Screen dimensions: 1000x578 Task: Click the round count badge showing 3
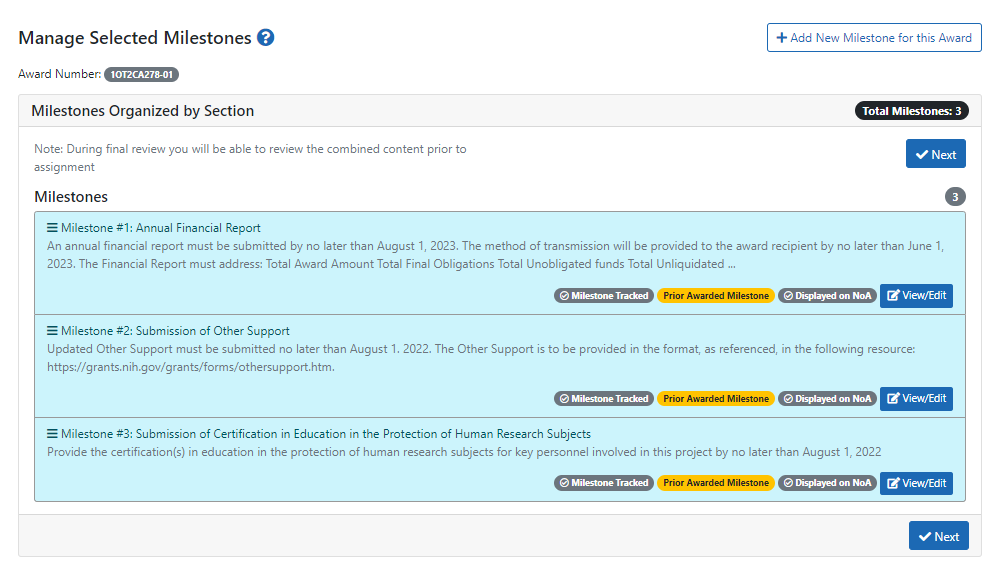pos(955,196)
